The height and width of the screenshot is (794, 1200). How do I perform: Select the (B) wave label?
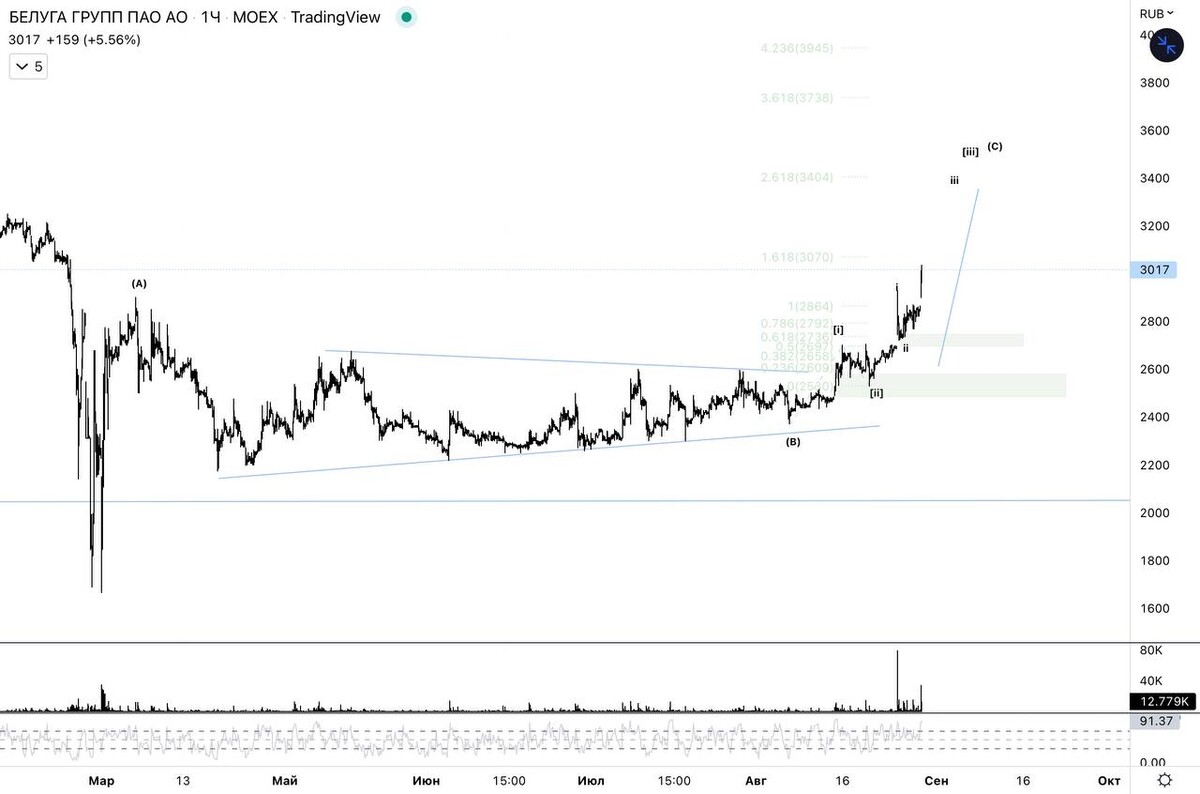pyautogui.click(x=793, y=441)
